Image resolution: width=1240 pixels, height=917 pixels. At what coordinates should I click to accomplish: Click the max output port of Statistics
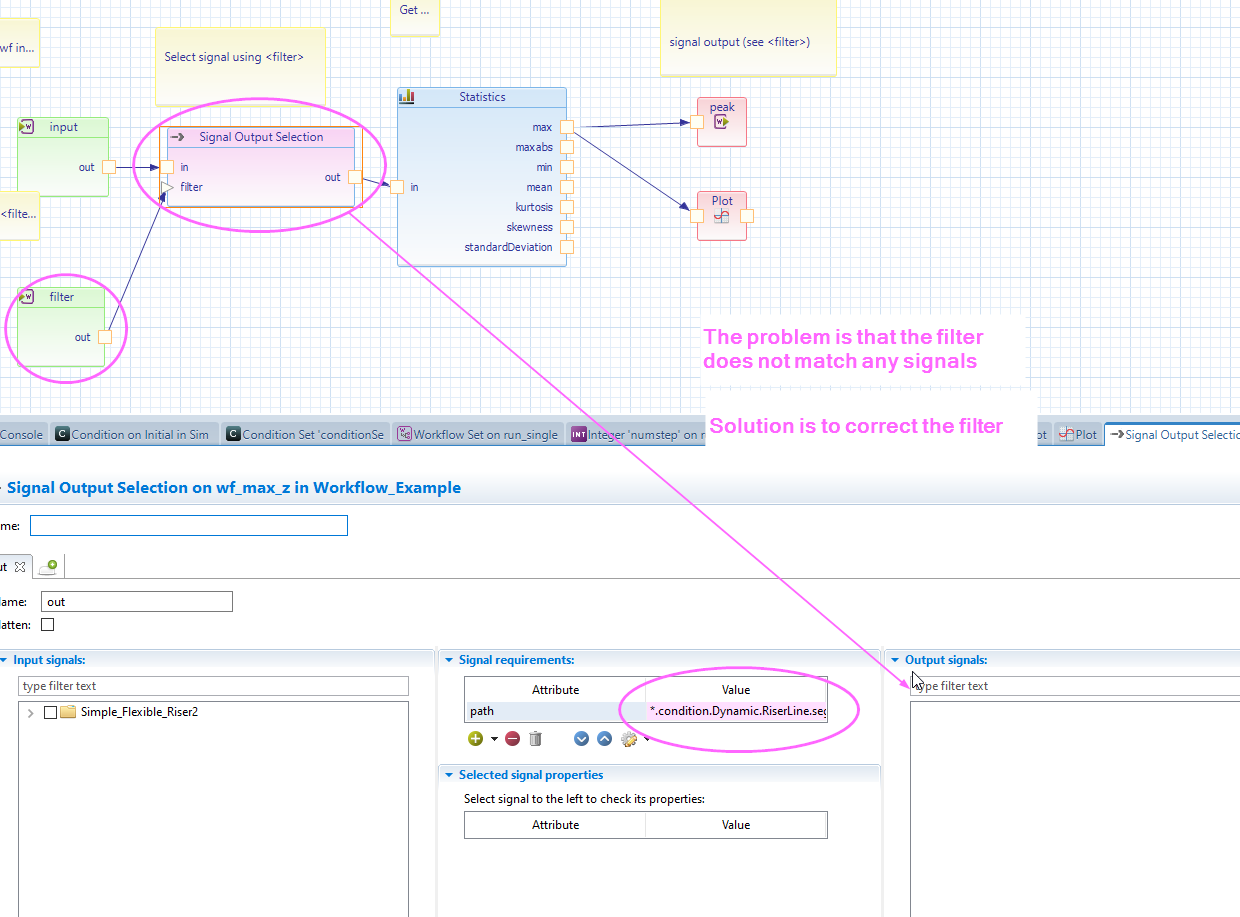click(567, 127)
